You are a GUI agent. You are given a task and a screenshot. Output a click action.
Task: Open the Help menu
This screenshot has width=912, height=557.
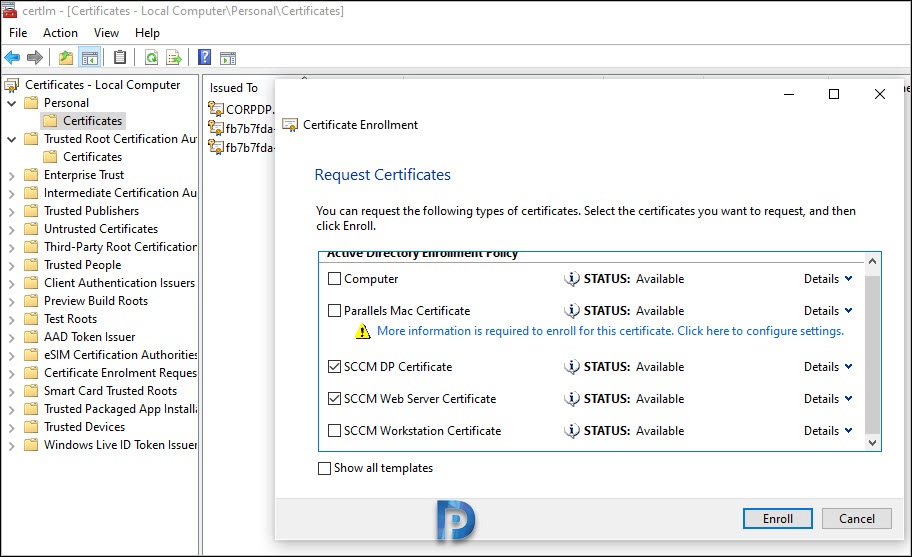click(x=147, y=33)
